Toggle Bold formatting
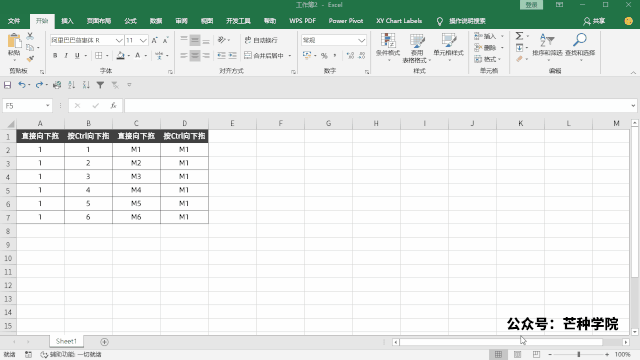Viewport: 640px width, 360px height. coord(55,56)
